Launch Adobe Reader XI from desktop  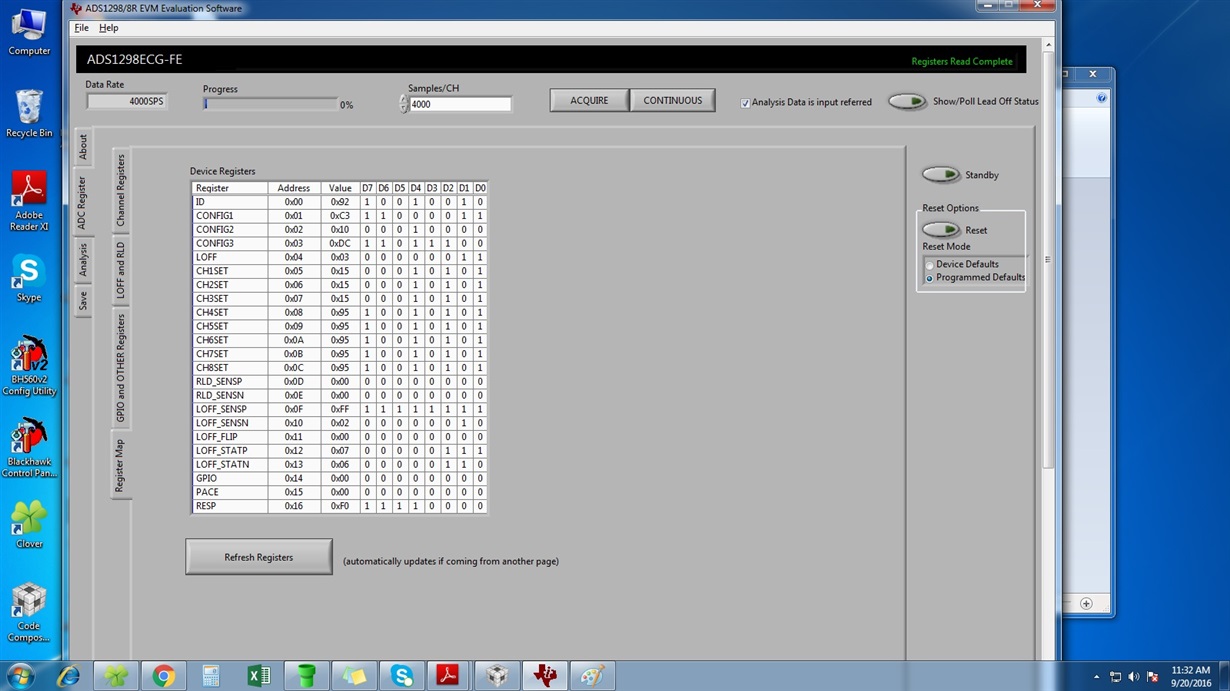[x=29, y=201]
